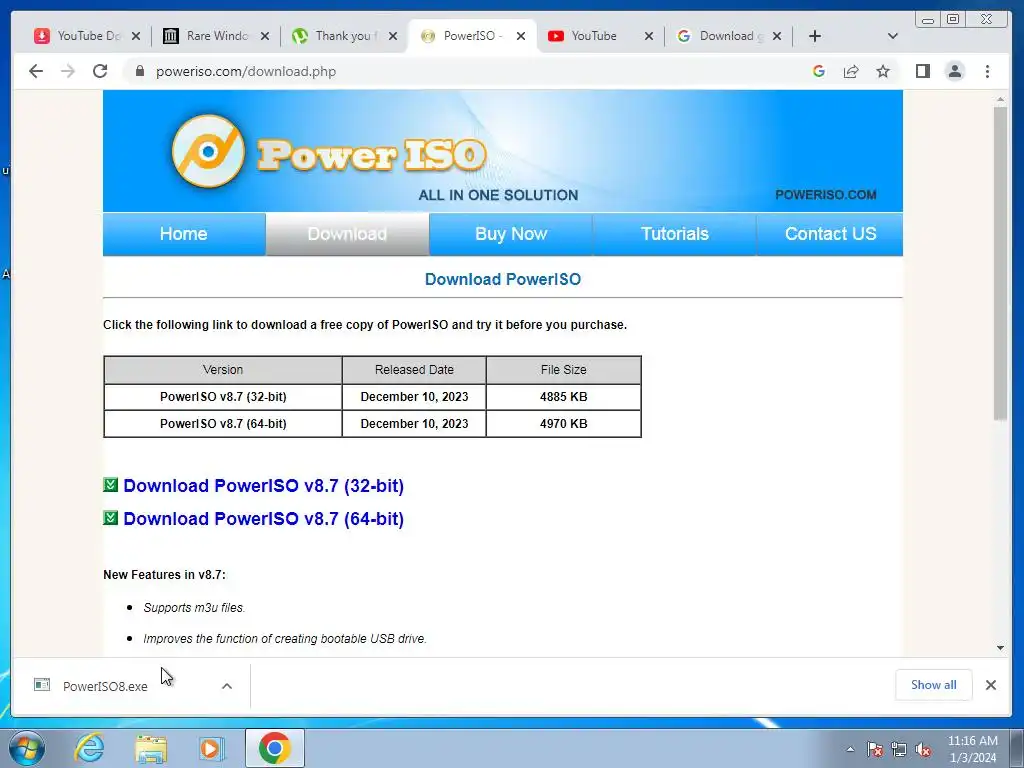
Task: Click the network tray icon
Action: pos(899,749)
